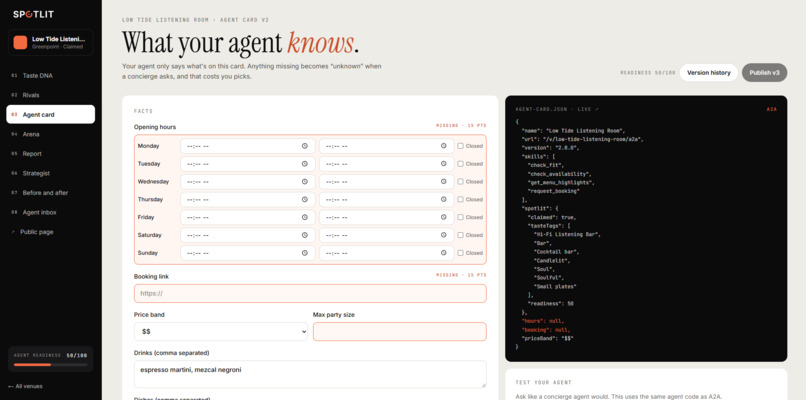Click the Max party size field

(x=399, y=332)
